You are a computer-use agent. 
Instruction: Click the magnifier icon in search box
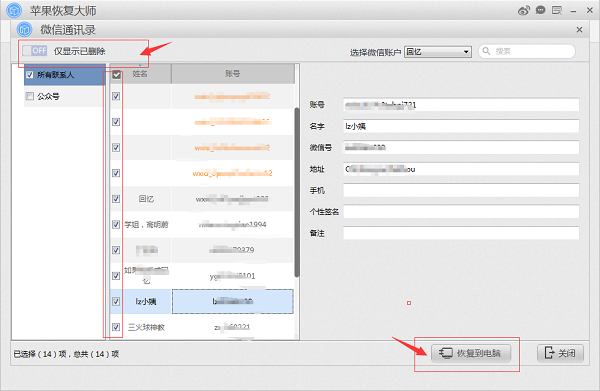click(486, 51)
